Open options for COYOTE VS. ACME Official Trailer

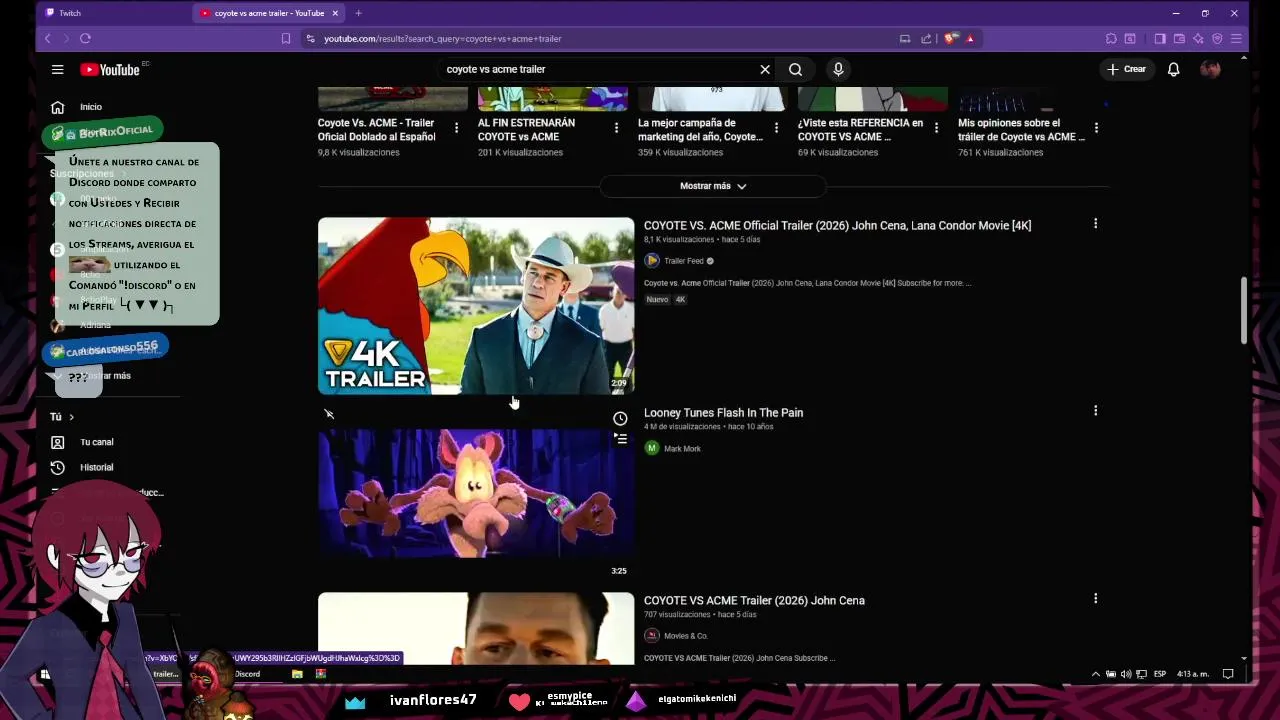coord(1095,224)
